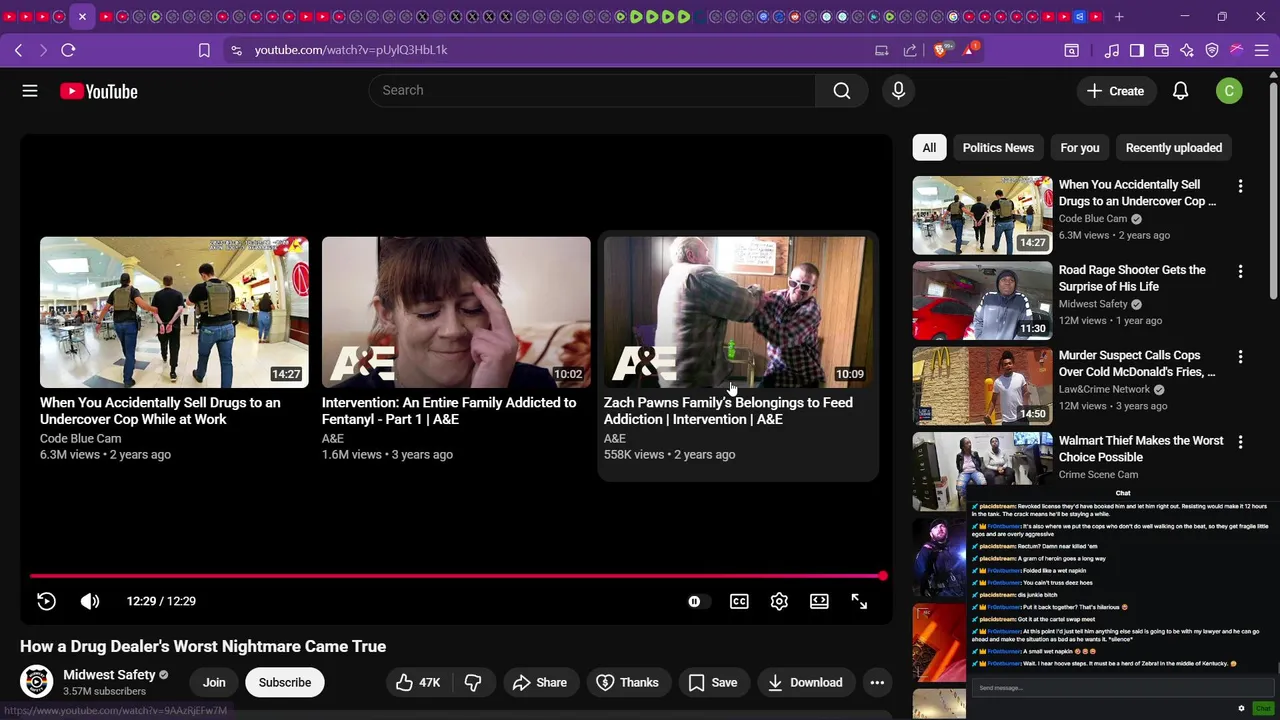1280x720 pixels.
Task: Send Thanks to the creator
Action: pyautogui.click(x=627, y=682)
